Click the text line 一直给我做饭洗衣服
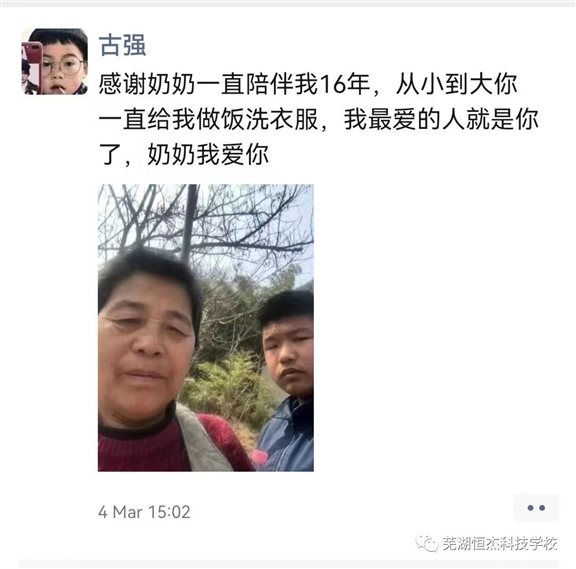576x569 pixels. (208, 120)
